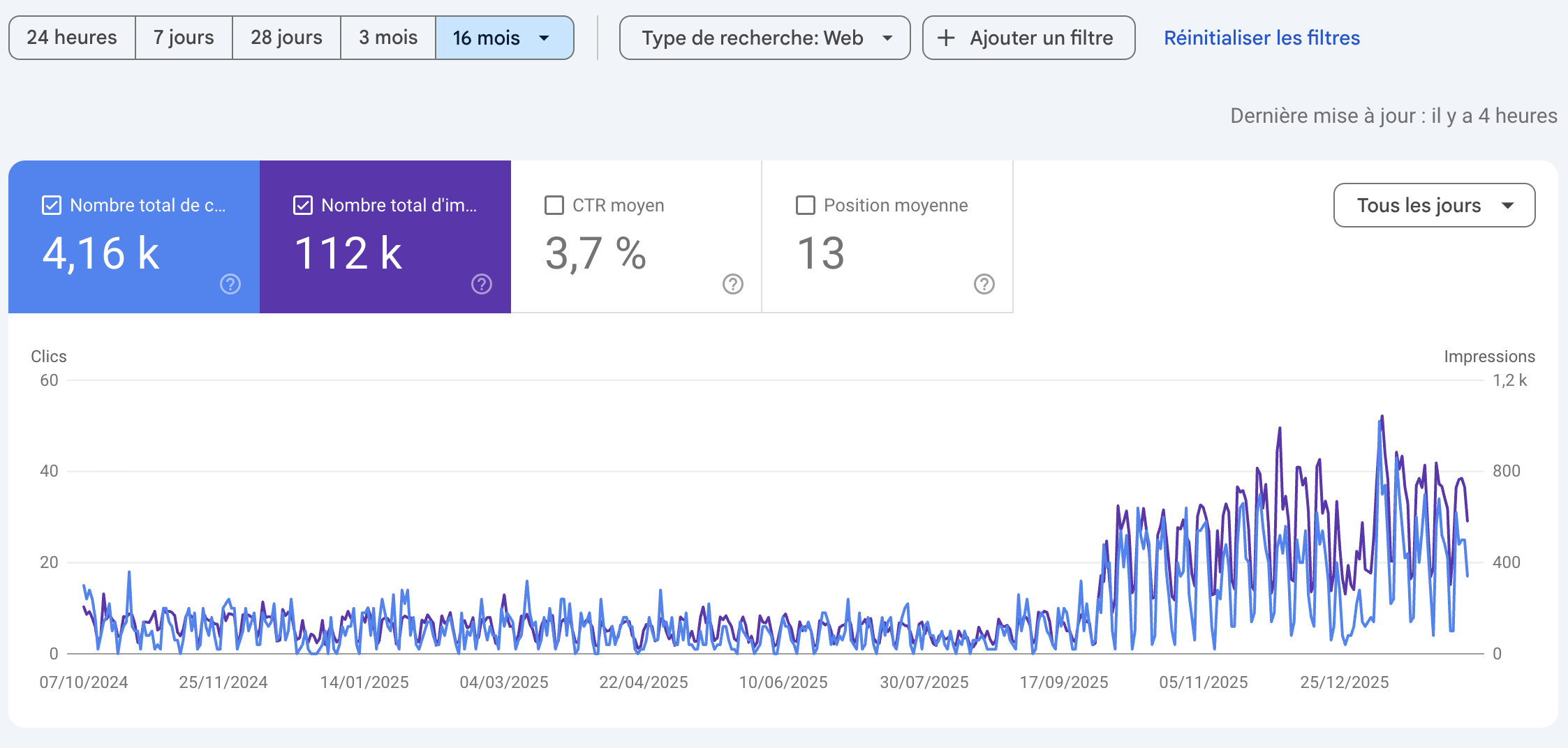Click the plus icon in Ajouter un filtre

click(x=946, y=38)
